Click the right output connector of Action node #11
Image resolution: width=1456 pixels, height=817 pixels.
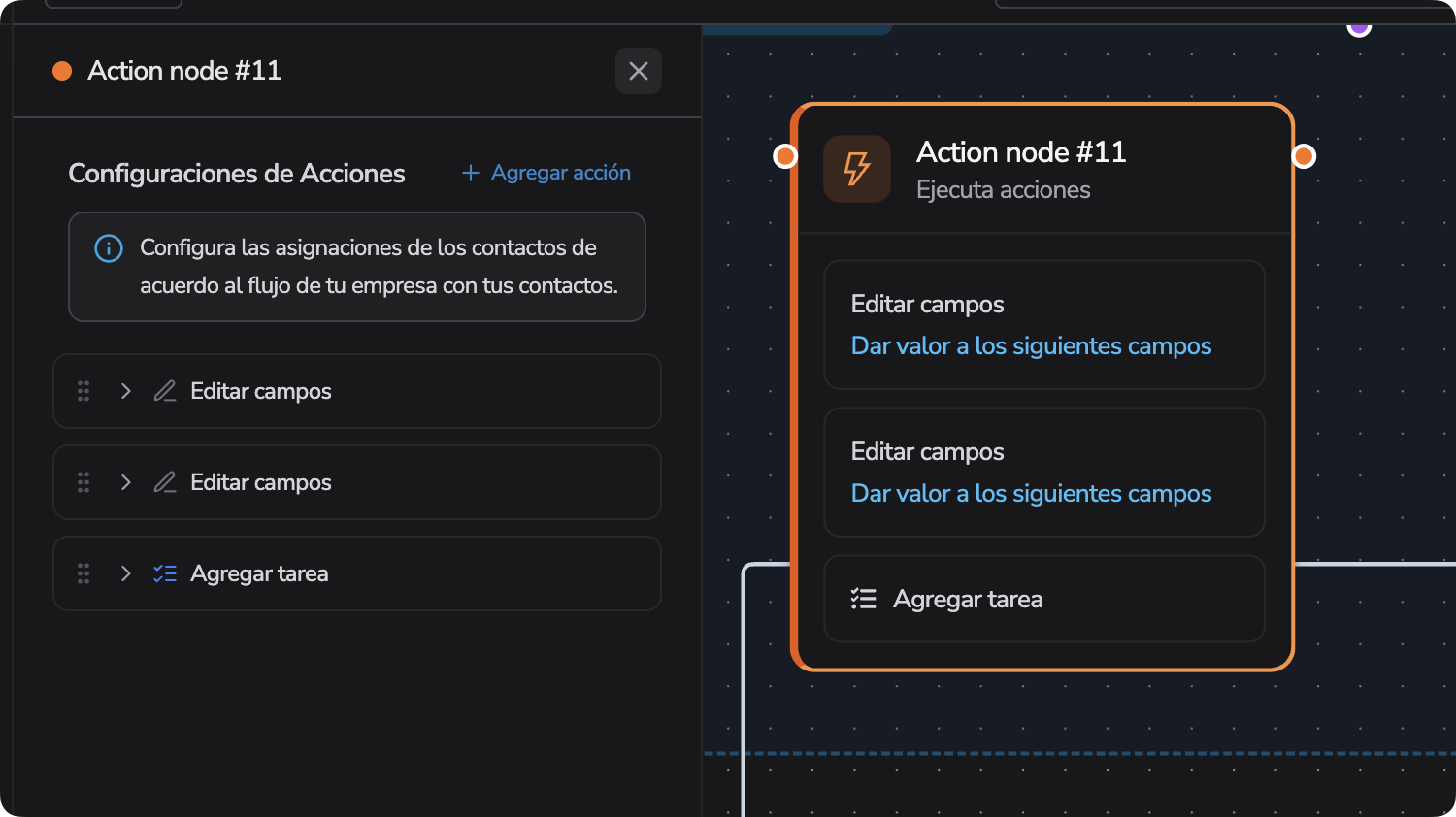coord(1304,156)
